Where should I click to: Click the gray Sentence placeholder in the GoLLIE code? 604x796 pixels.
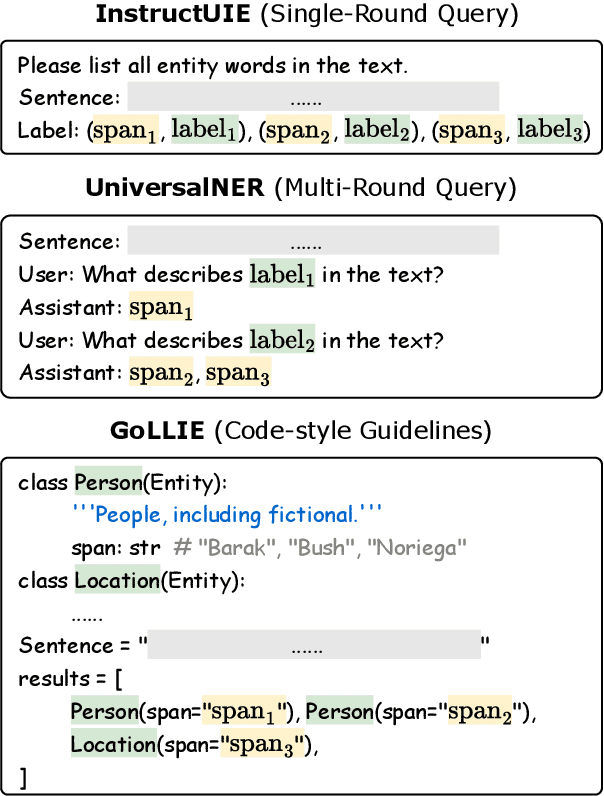pyautogui.click(x=314, y=646)
